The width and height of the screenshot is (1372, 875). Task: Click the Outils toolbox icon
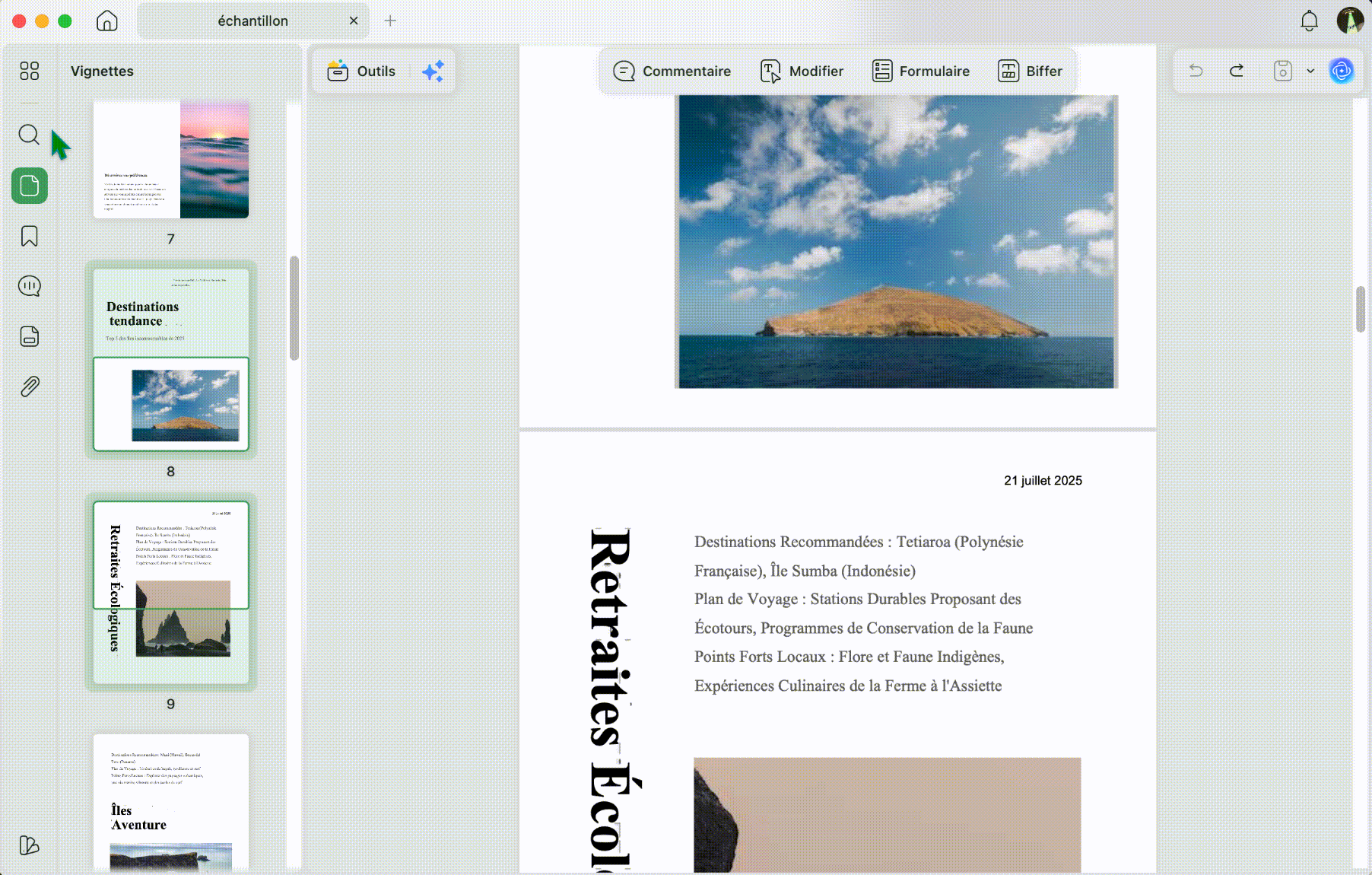coord(338,71)
